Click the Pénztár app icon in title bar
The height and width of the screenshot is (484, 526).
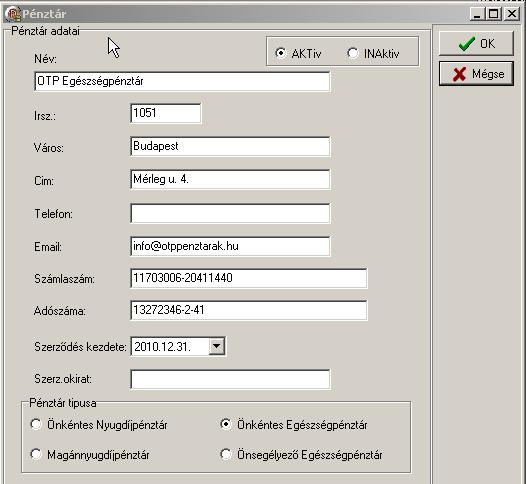(13, 14)
